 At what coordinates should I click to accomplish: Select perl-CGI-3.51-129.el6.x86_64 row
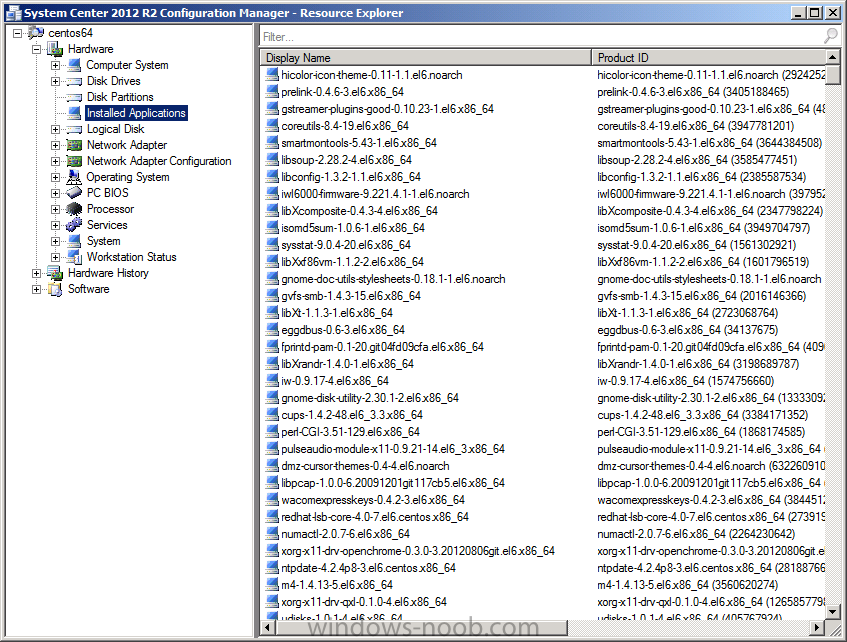pos(350,432)
